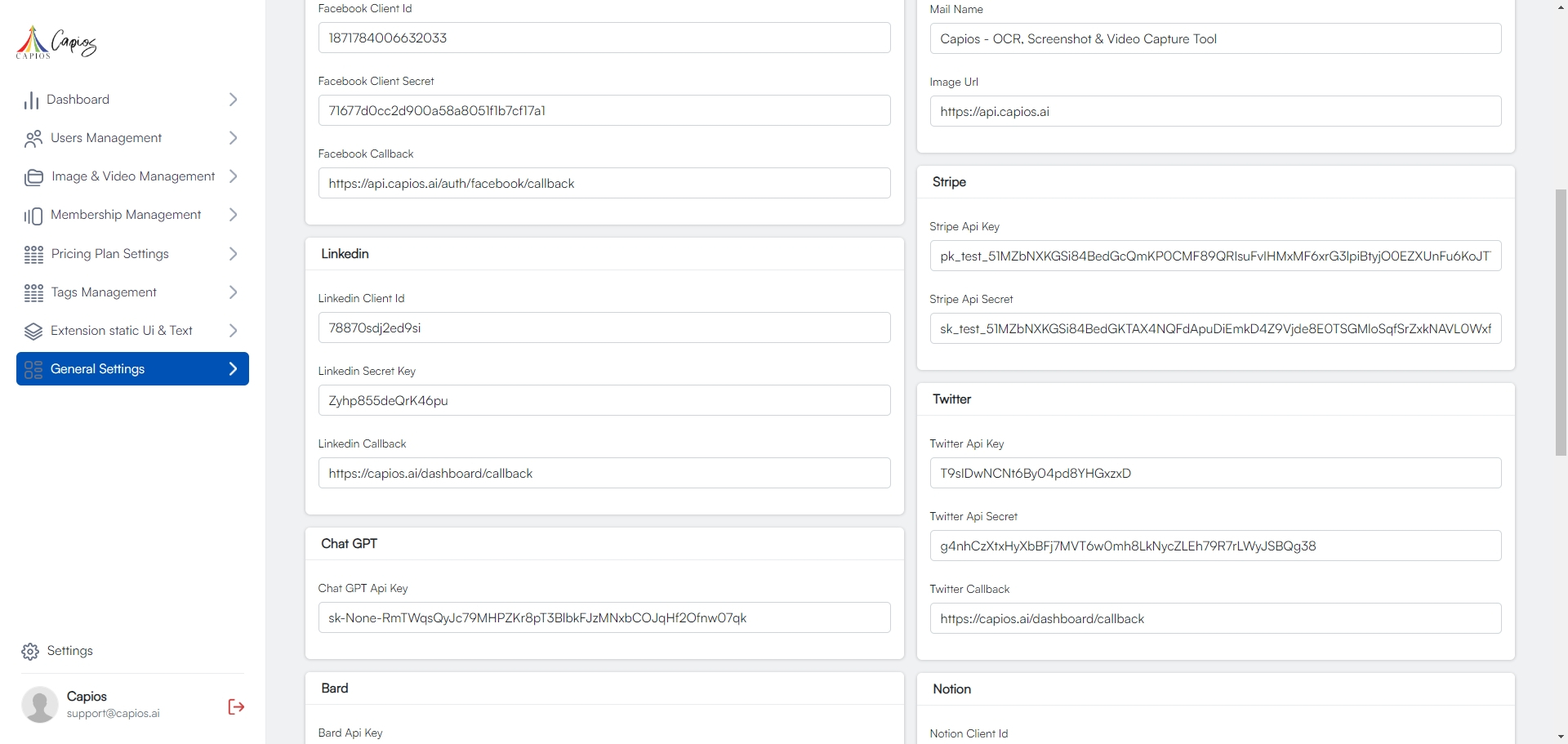Click the General Settings icon
The height and width of the screenshot is (744, 1568).
click(33, 370)
